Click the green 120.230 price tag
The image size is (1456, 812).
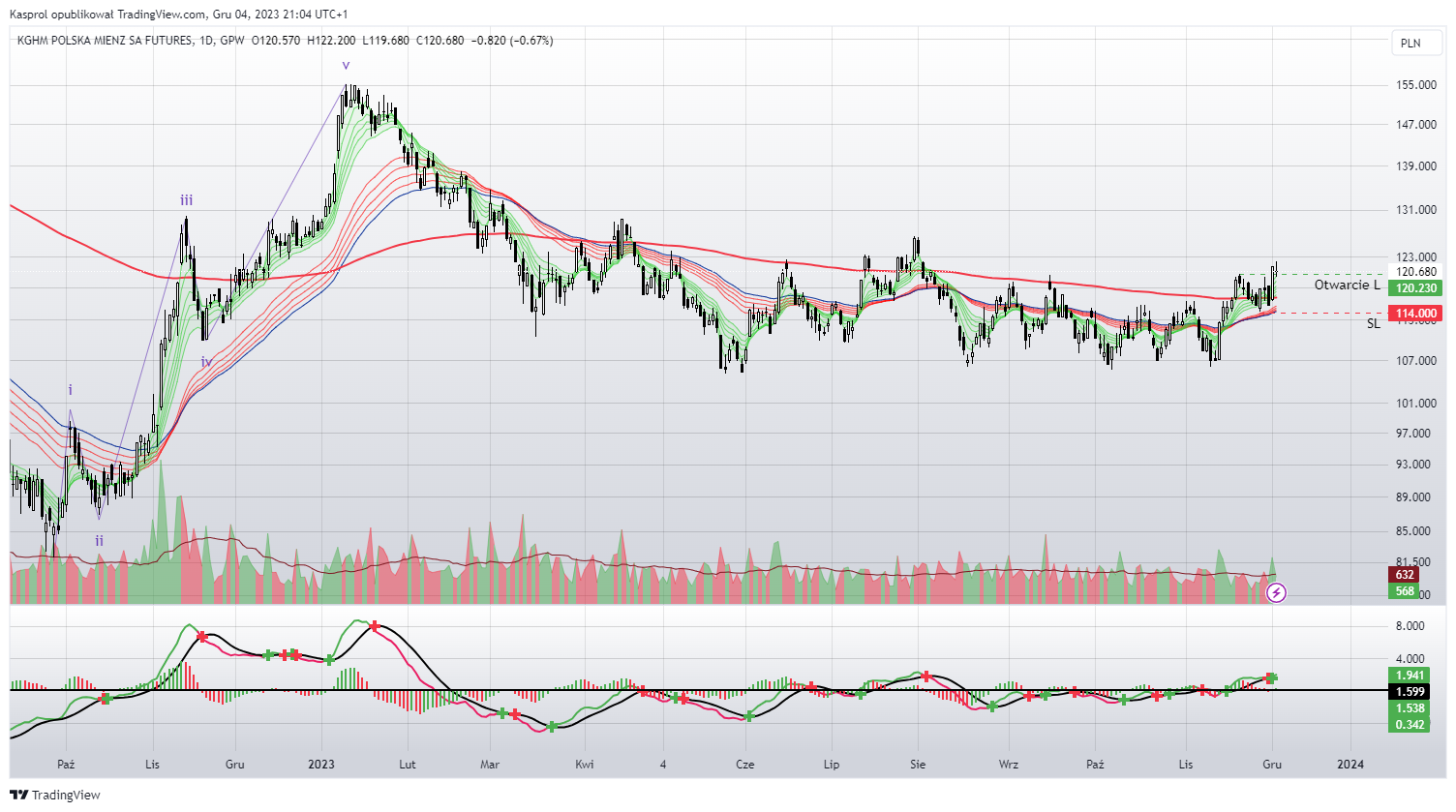[1416, 288]
